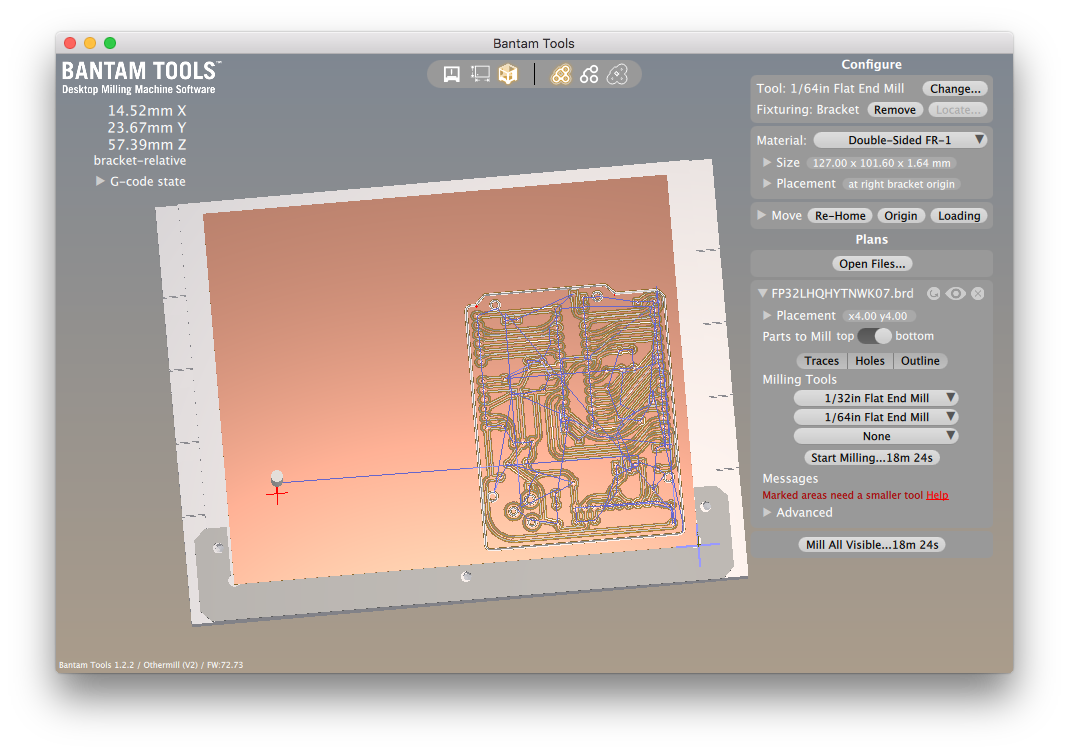This screenshot has height=753, width=1069.
Task: Click the 57.39mm Z coordinate readout
Action: point(147,145)
